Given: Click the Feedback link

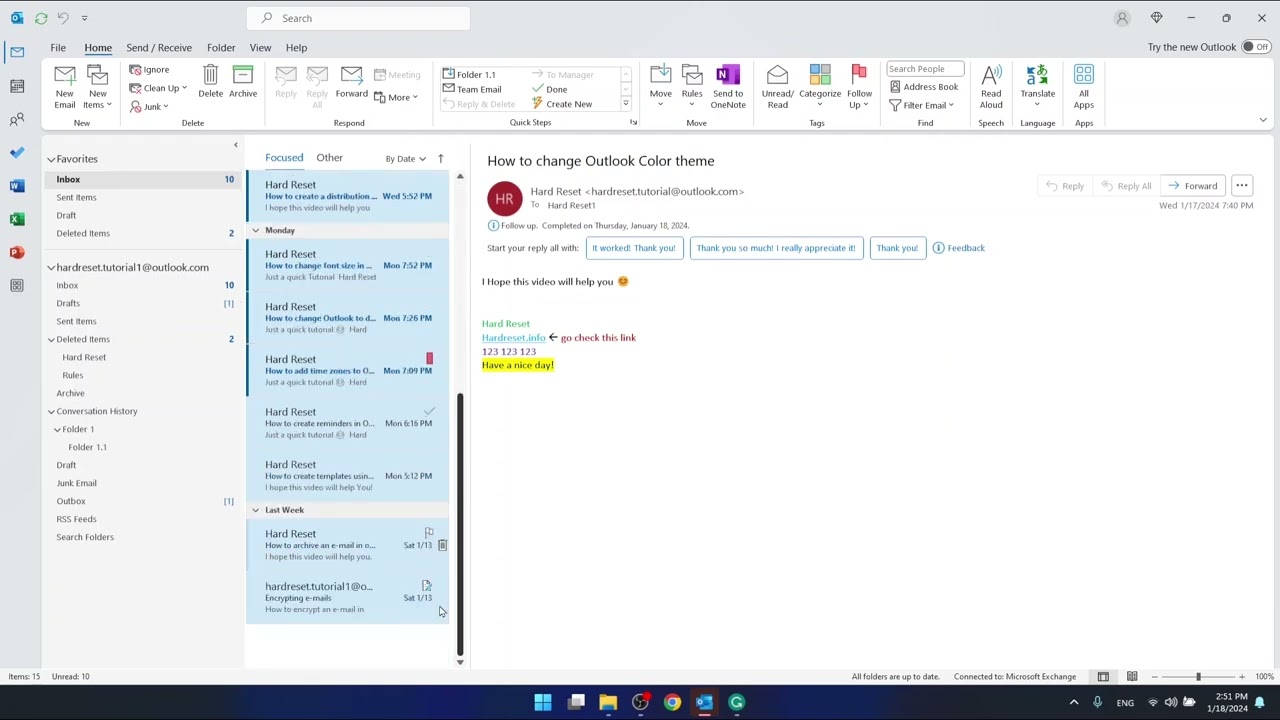Looking at the screenshot, I should (x=959, y=248).
